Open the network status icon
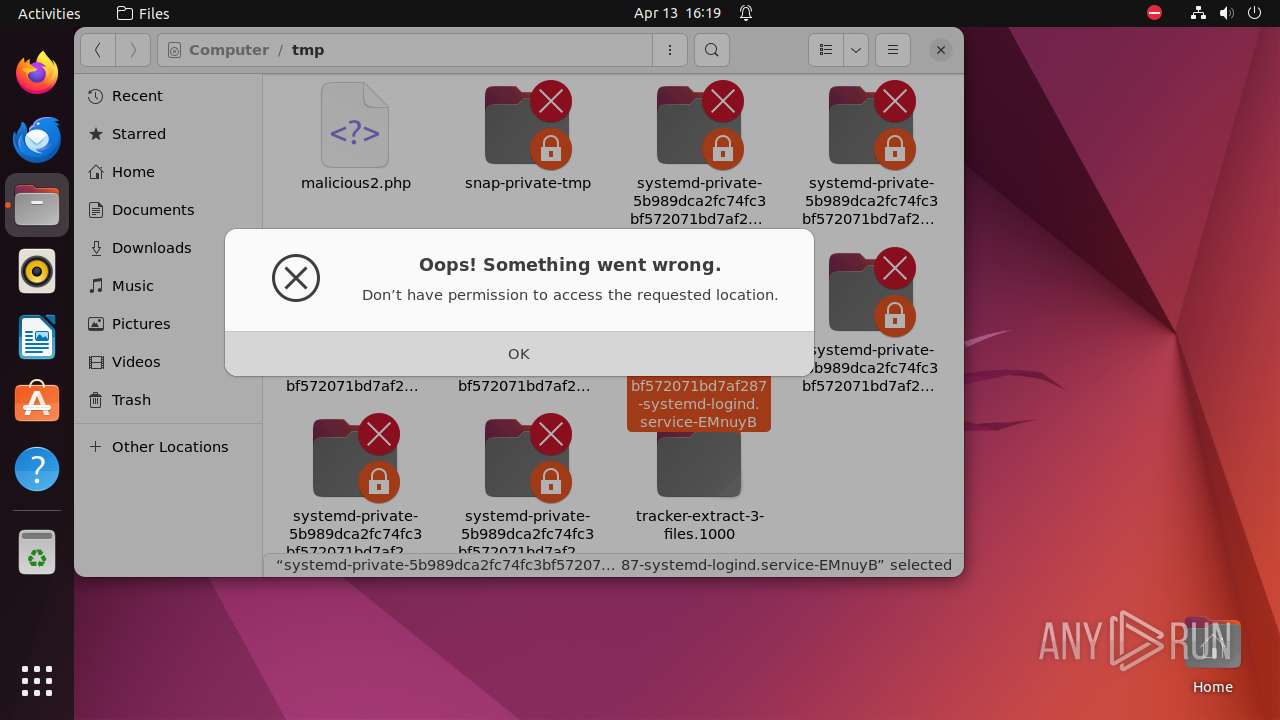 coord(1199,13)
